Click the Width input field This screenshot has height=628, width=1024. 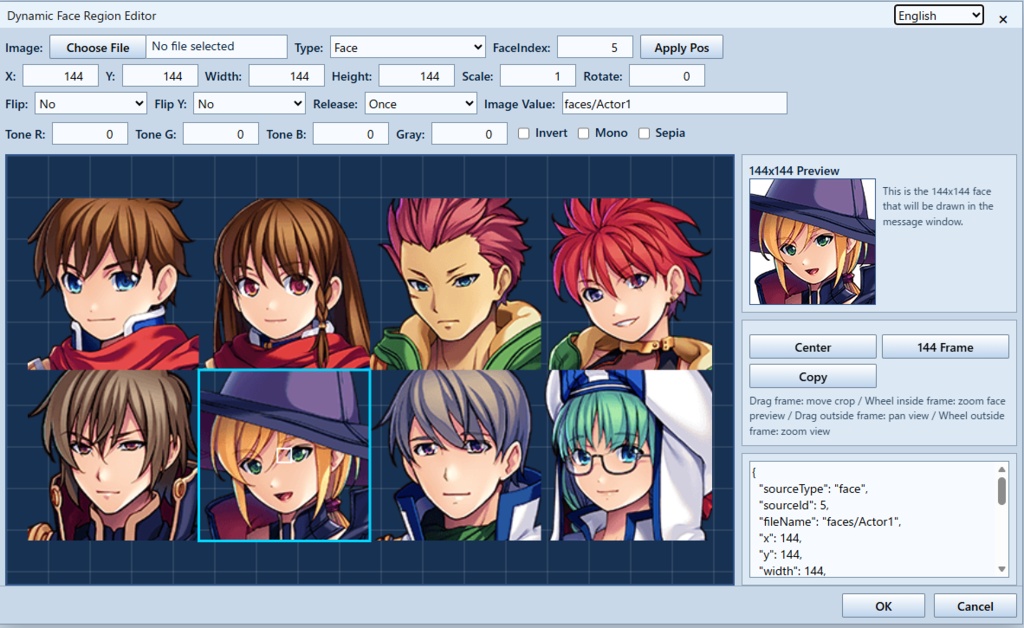pos(287,76)
